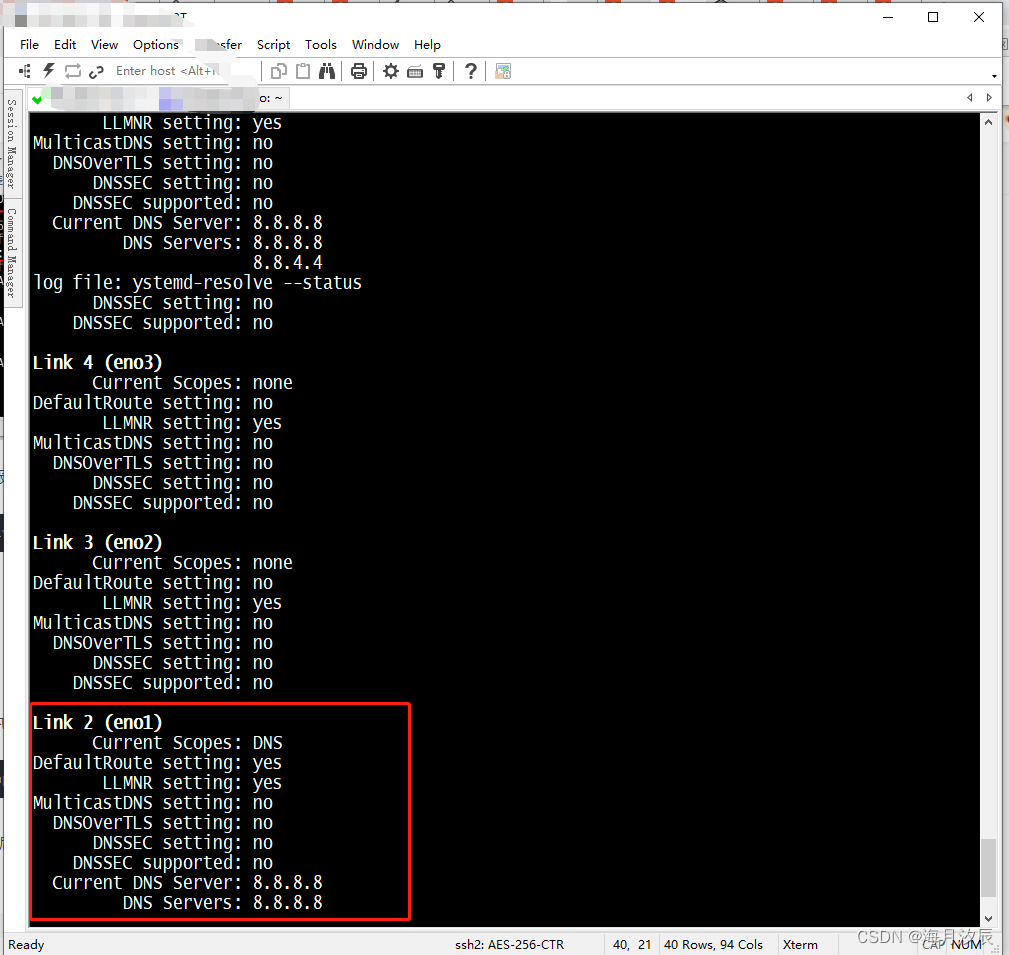Viewport: 1009px width, 955px height.
Task: Open the Command Manager side panel
Action: coord(12,252)
